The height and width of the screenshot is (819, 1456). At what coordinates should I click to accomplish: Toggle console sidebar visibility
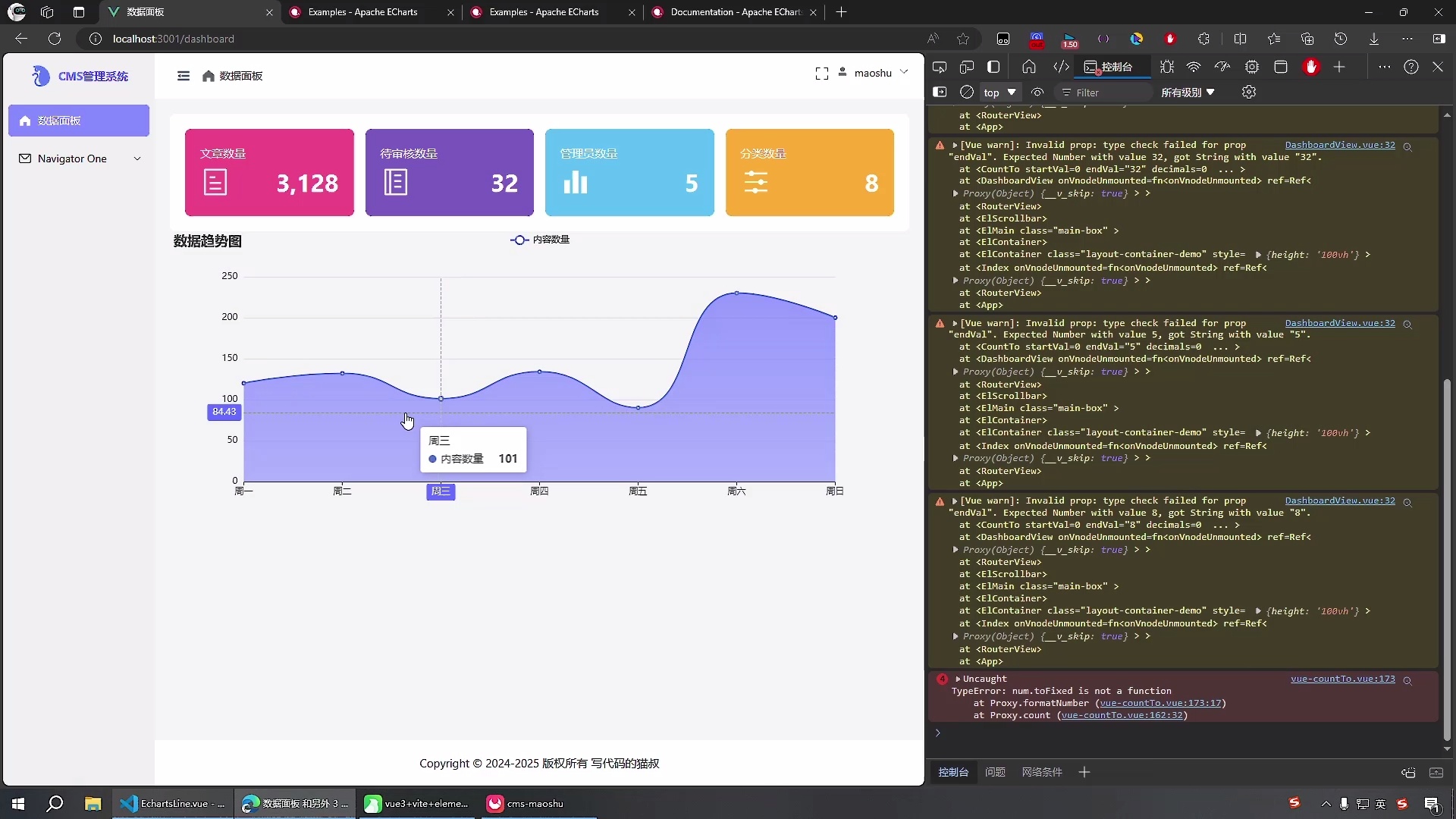tap(940, 92)
